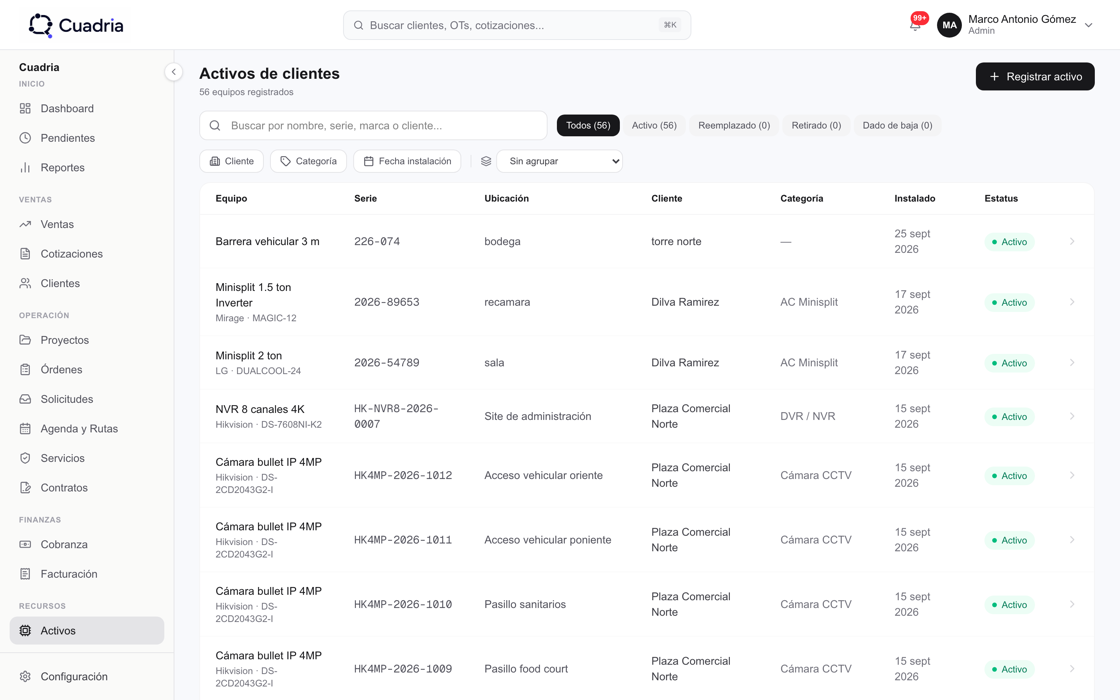Click the Servicios shield icon
Screen dimensions: 1120x700
[25, 458]
